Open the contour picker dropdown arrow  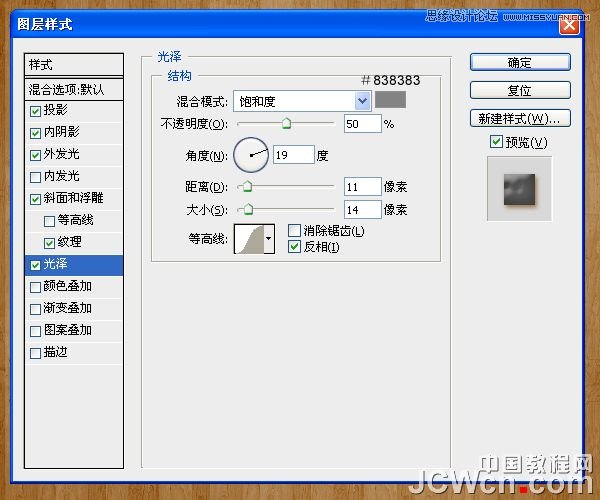click(269, 239)
